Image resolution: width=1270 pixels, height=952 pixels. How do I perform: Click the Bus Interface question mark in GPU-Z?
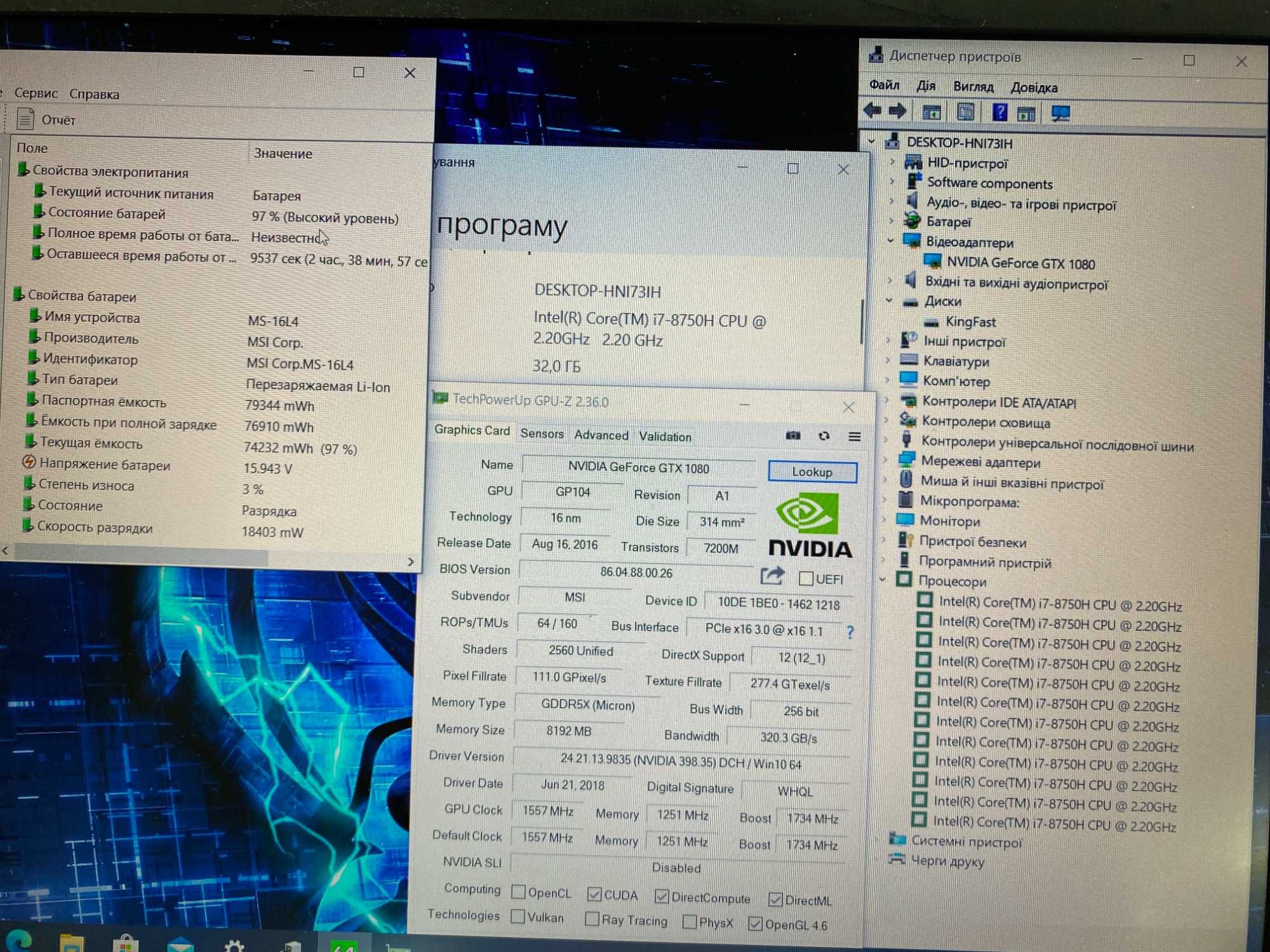tap(850, 631)
